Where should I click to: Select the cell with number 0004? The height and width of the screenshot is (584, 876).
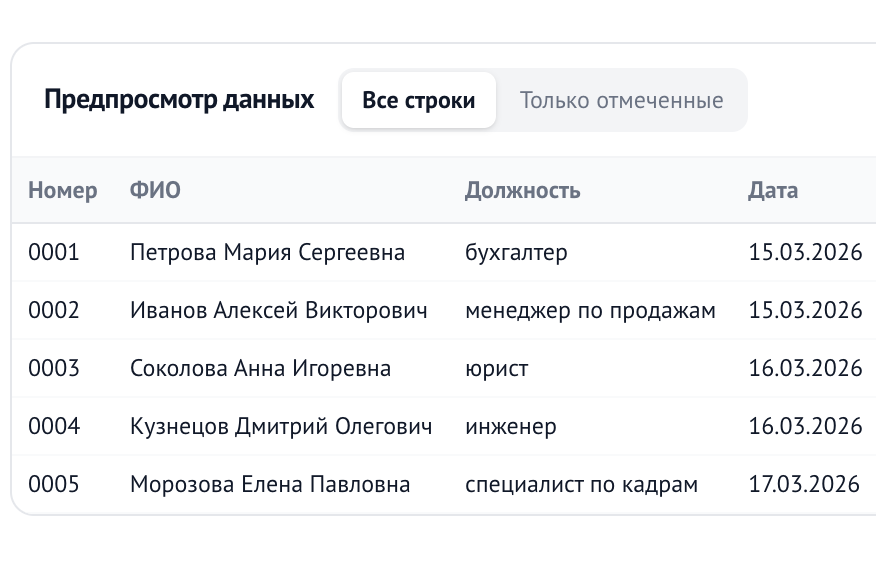click(x=54, y=426)
